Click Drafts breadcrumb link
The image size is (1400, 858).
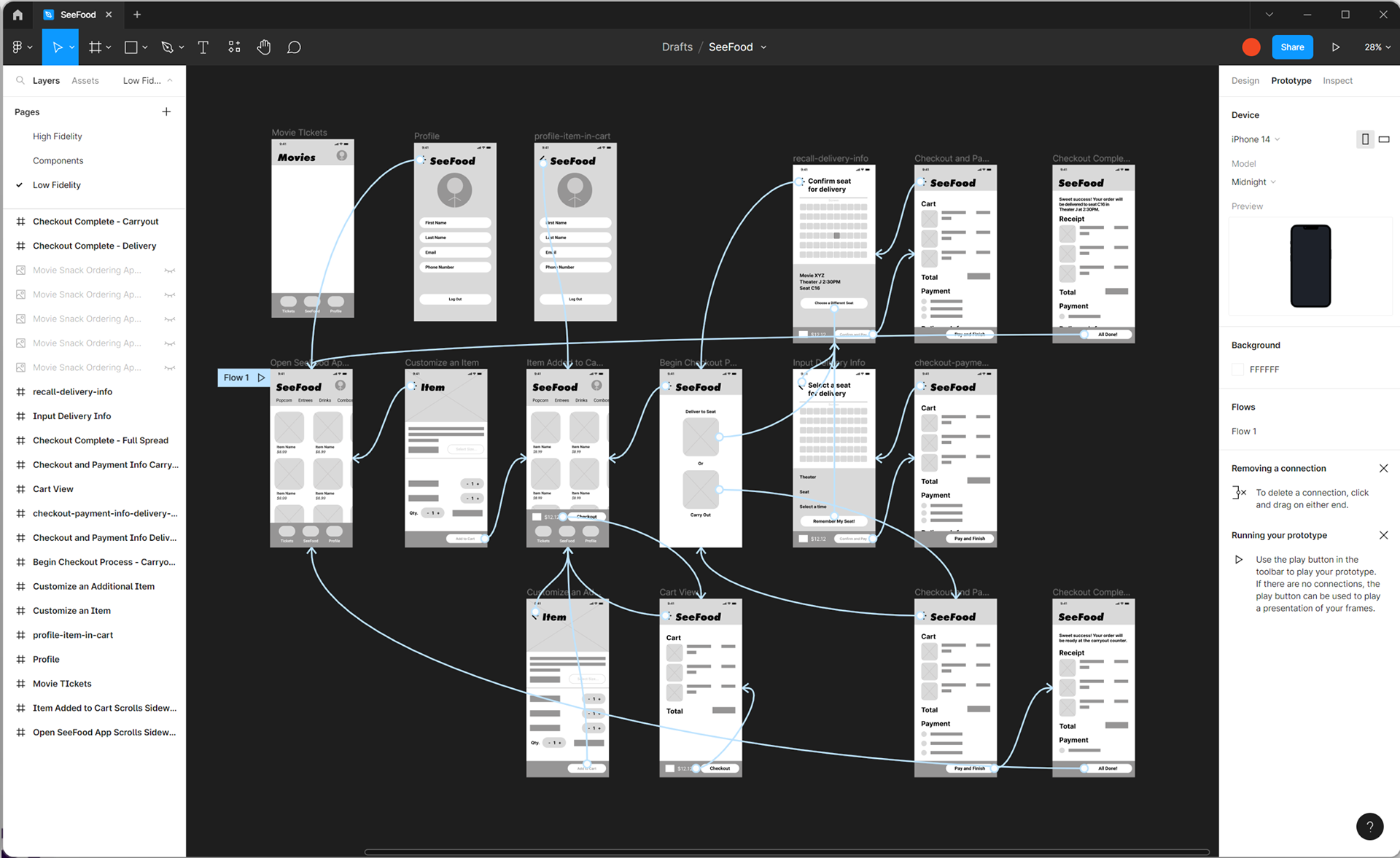coord(677,47)
